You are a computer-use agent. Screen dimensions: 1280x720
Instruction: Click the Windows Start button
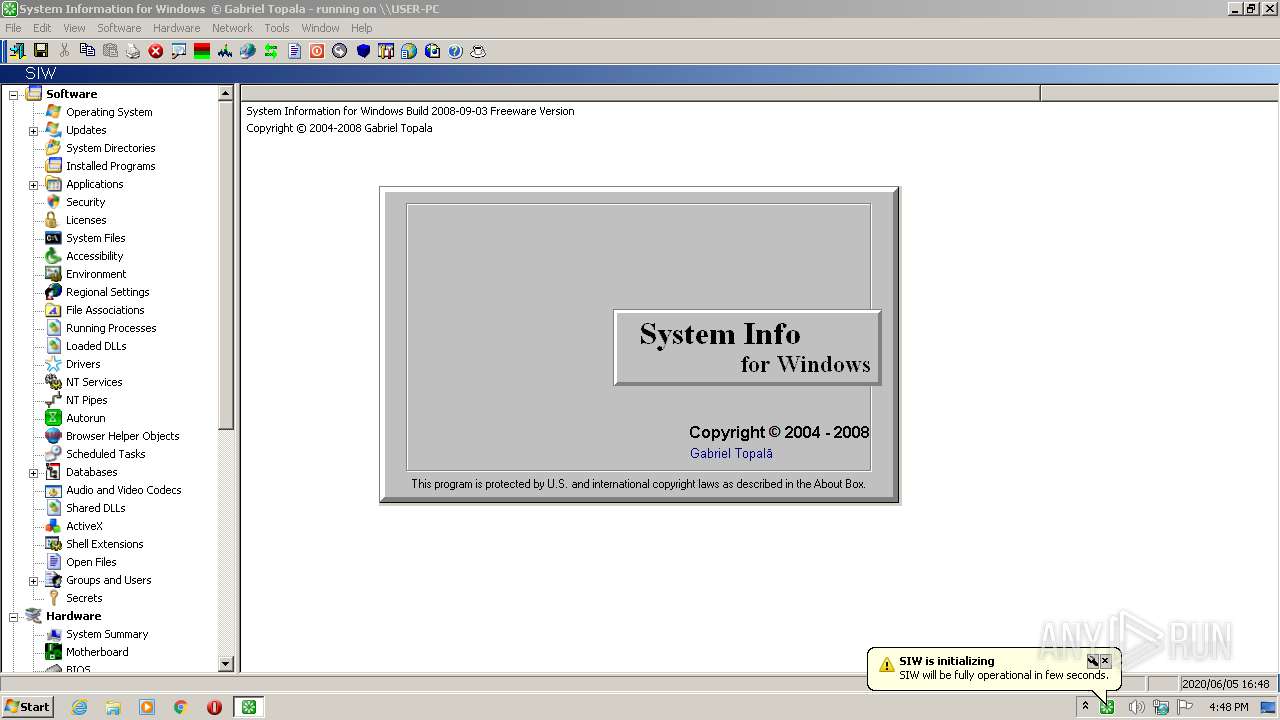27,707
